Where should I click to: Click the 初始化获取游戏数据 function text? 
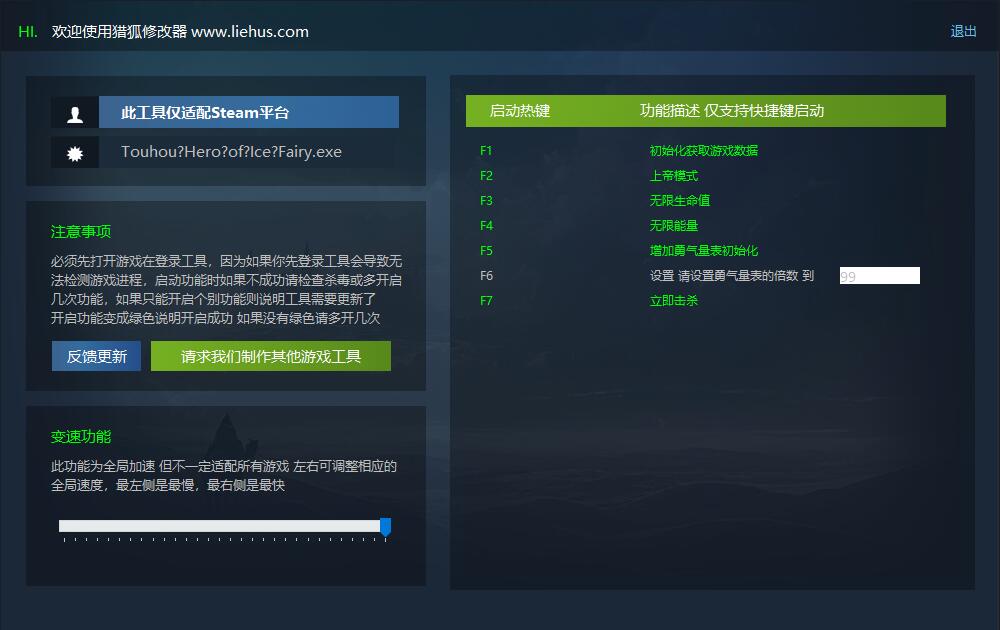click(x=703, y=150)
